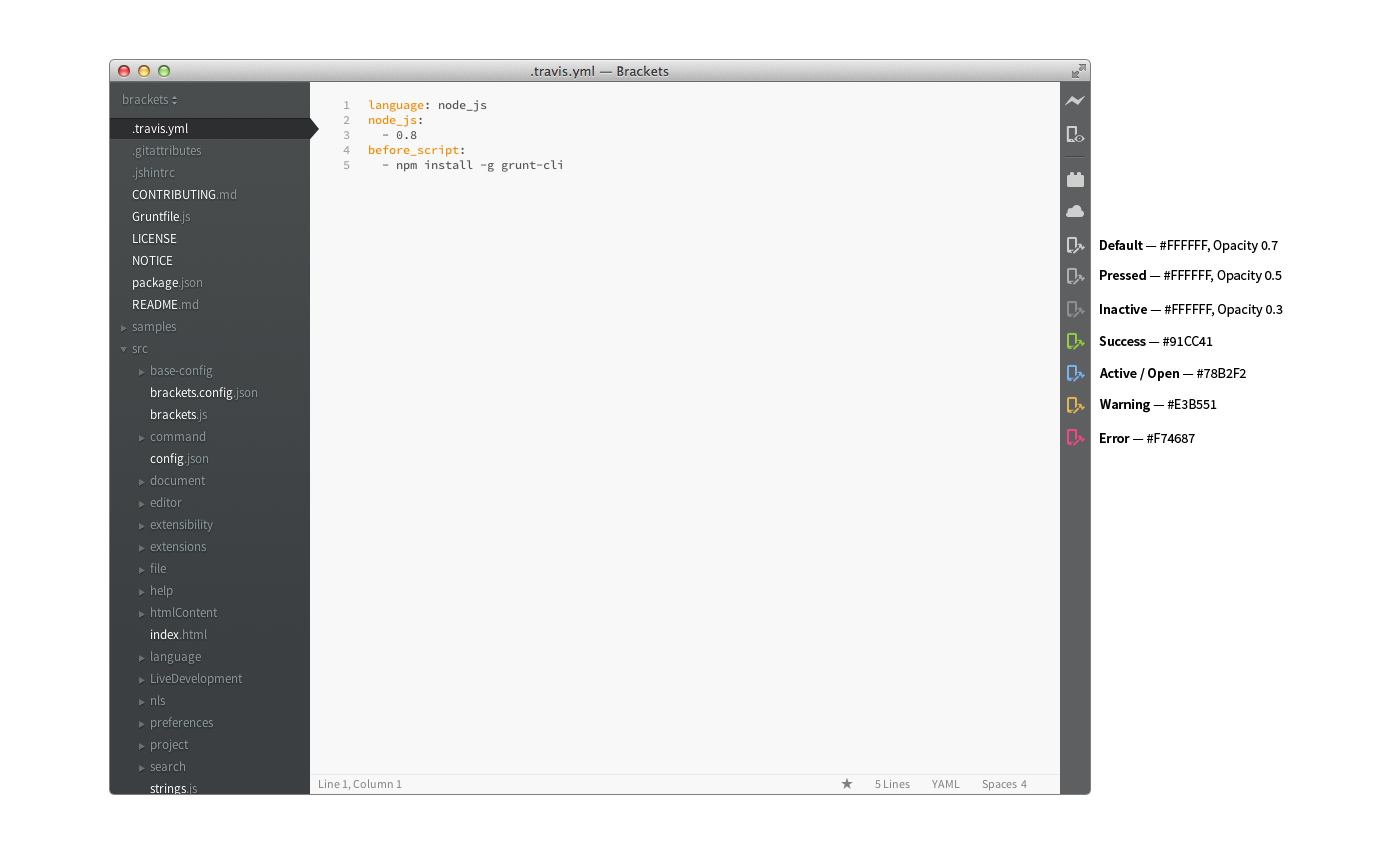Open README.md in the sidebar
The image size is (1400, 854).
click(165, 305)
